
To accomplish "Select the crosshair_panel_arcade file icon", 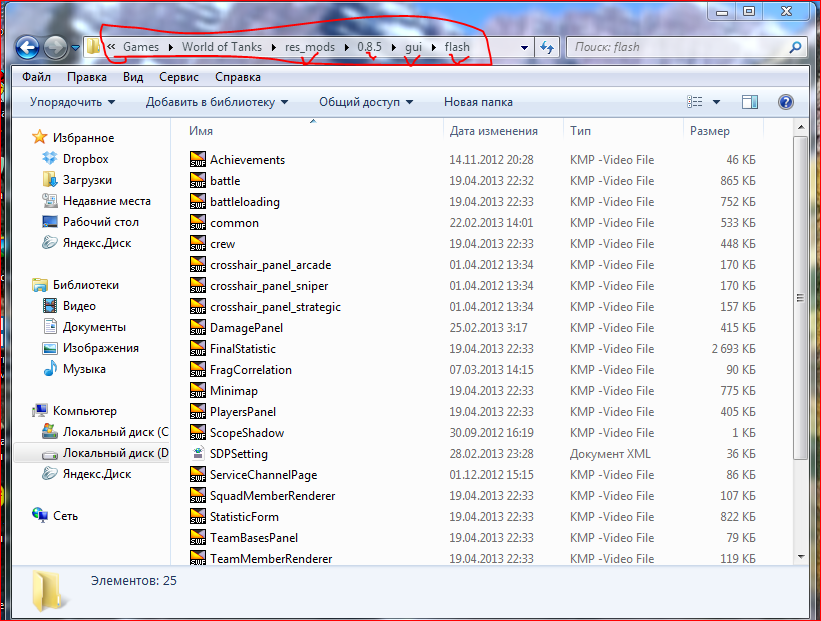I will pos(198,264).
